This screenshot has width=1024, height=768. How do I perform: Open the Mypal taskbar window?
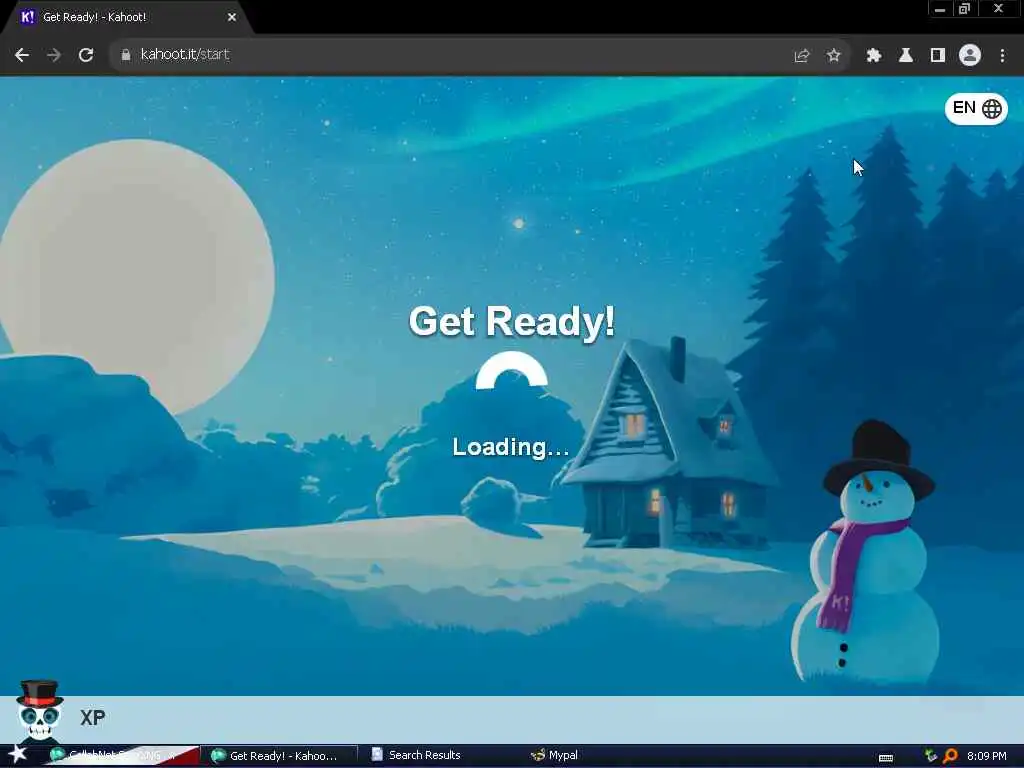(x=554, y=756)
